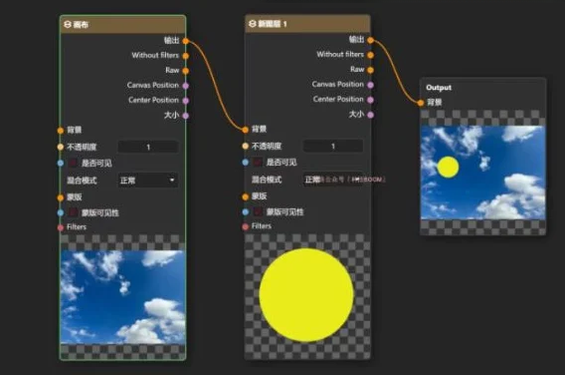Click yellow circle preview in 新图层 1 node
Viewport: 565px width, 375px height.
pyautogui.click(x=307, y=295)
